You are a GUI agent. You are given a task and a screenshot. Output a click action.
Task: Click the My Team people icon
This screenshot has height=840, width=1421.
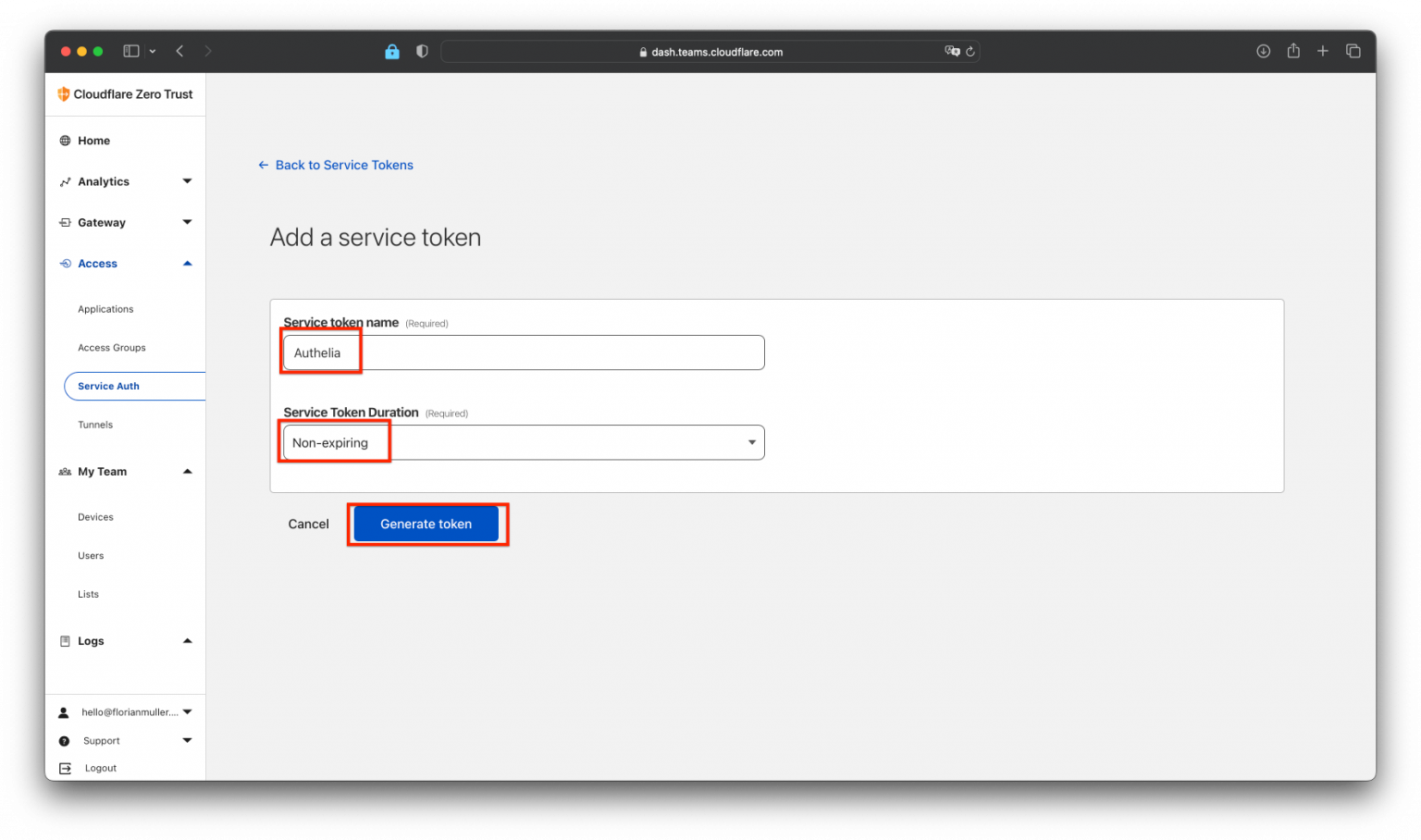tap(65, 471)
